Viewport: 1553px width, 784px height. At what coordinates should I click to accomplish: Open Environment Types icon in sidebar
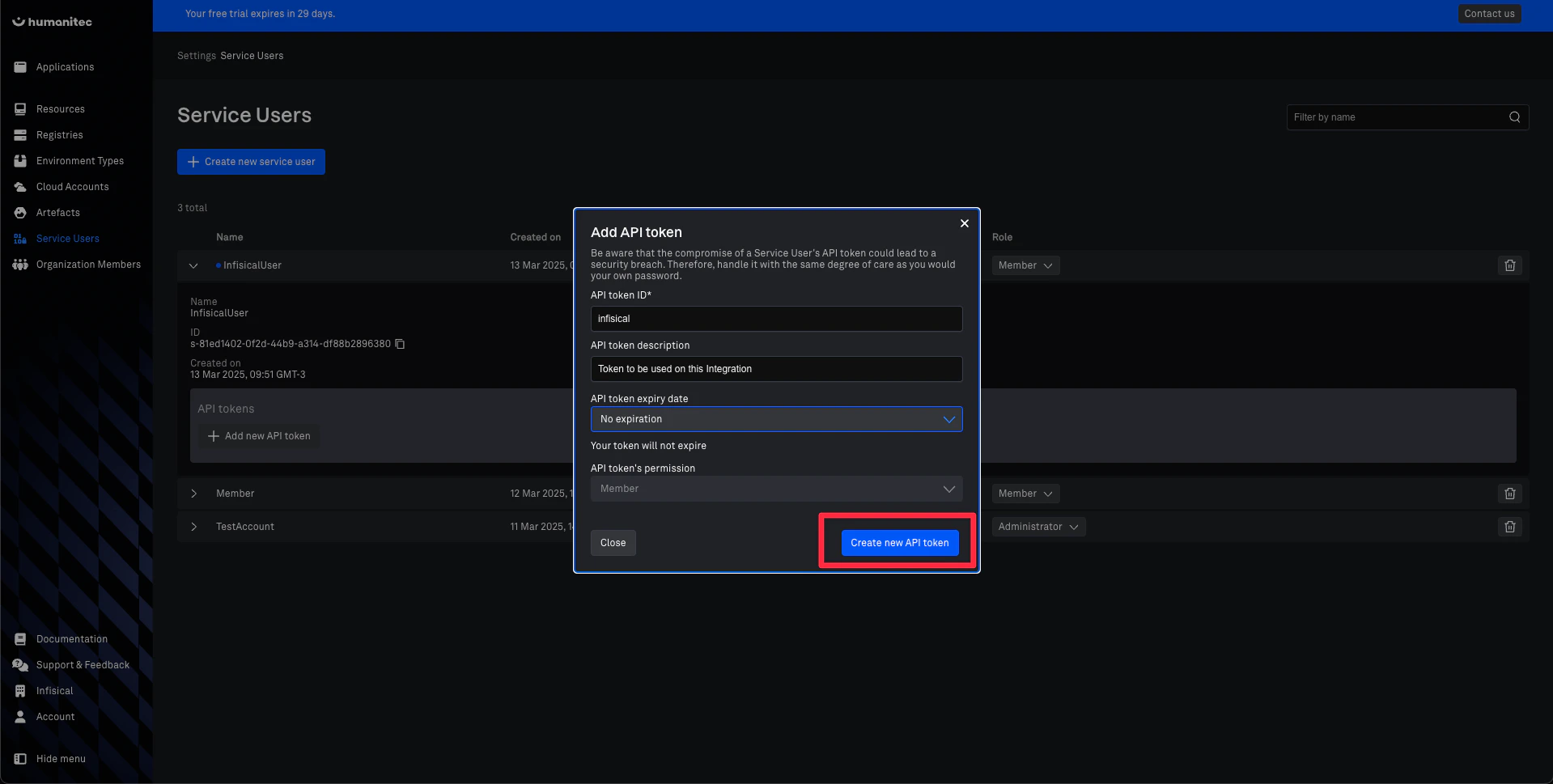tap(20, 161)
